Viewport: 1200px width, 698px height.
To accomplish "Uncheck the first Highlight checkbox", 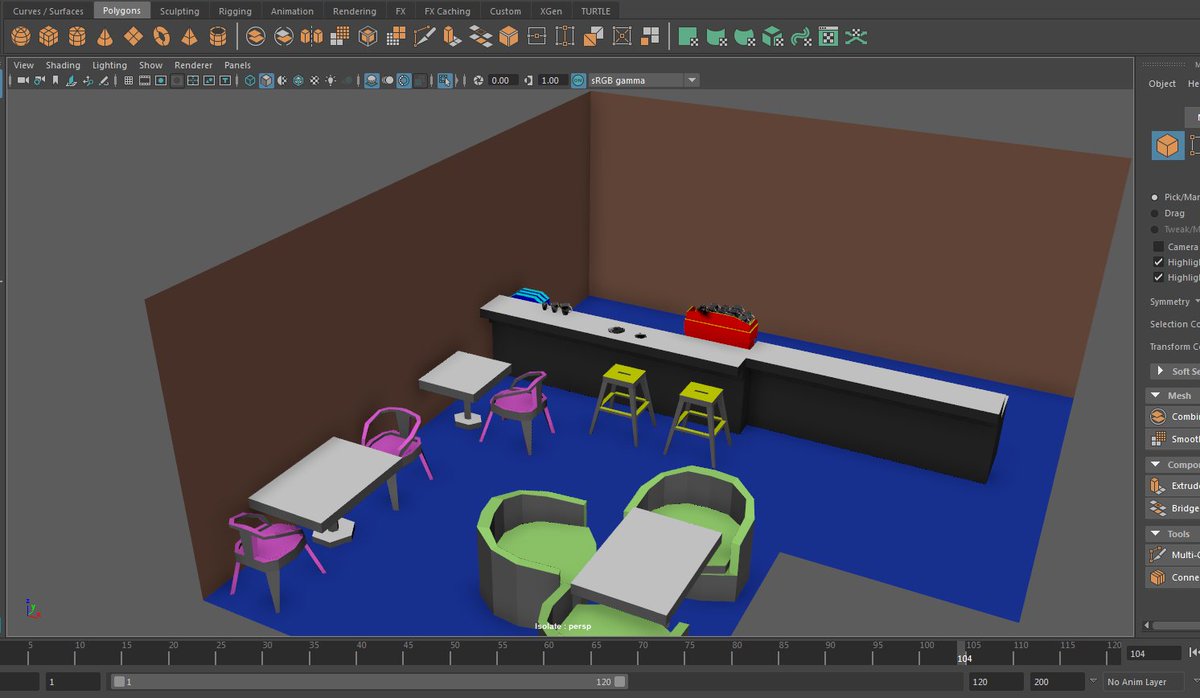I will [x=1159, y=262].
